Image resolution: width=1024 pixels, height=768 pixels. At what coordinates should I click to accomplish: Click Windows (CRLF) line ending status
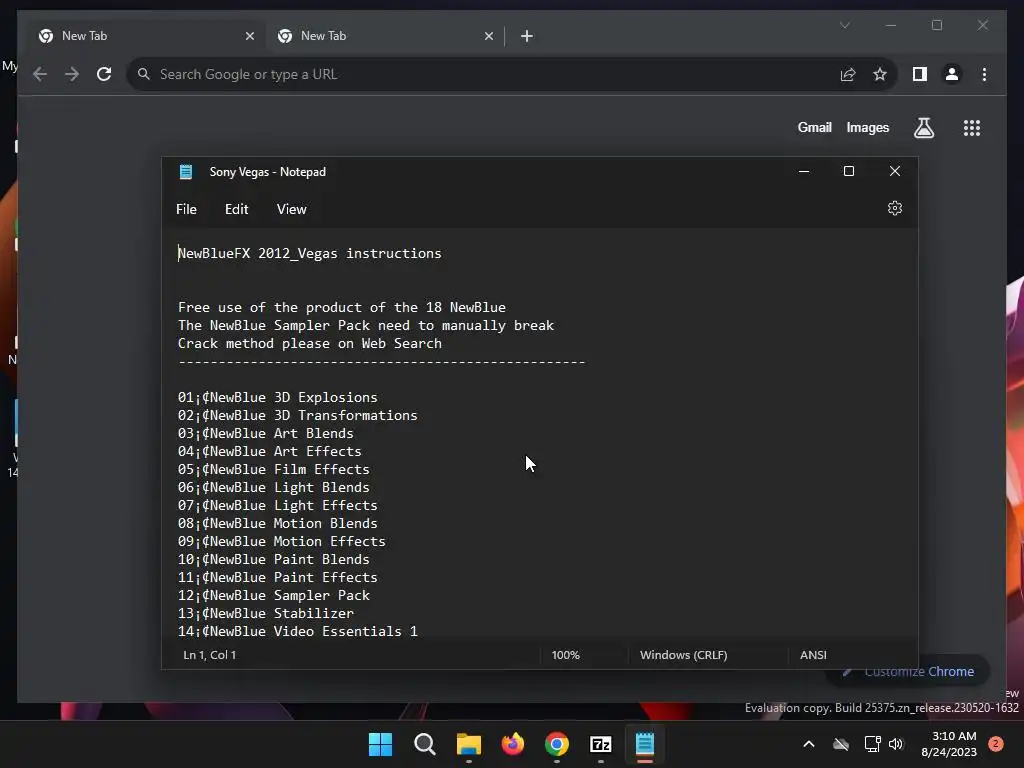click(683, 655)
